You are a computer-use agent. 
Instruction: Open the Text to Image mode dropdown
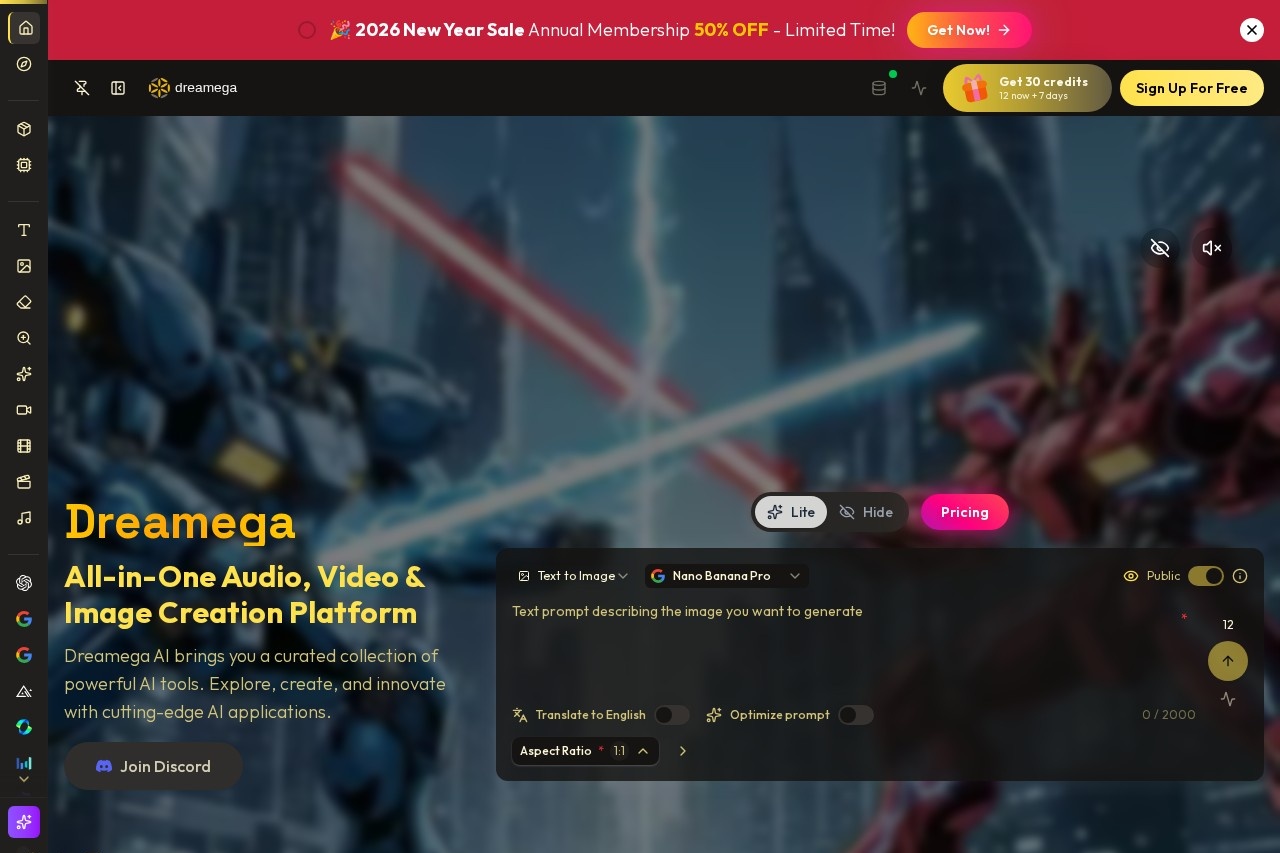(x=573, y=576)
